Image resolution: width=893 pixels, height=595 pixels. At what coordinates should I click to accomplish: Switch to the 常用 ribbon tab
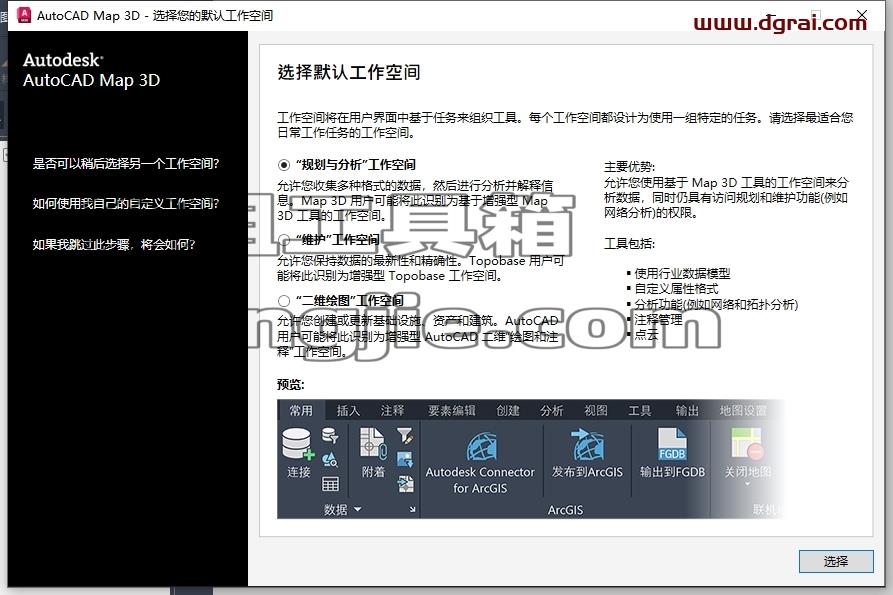point(301,411)
